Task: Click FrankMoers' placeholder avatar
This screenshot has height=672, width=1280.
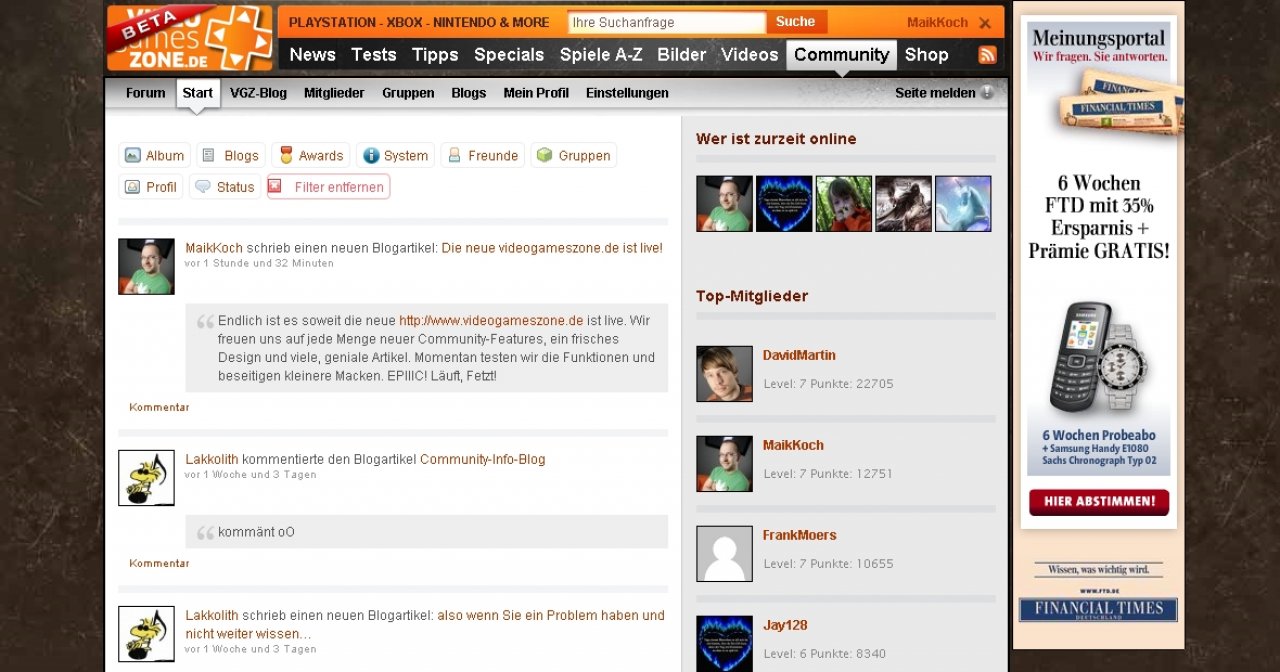Action: tap(724, 554)
